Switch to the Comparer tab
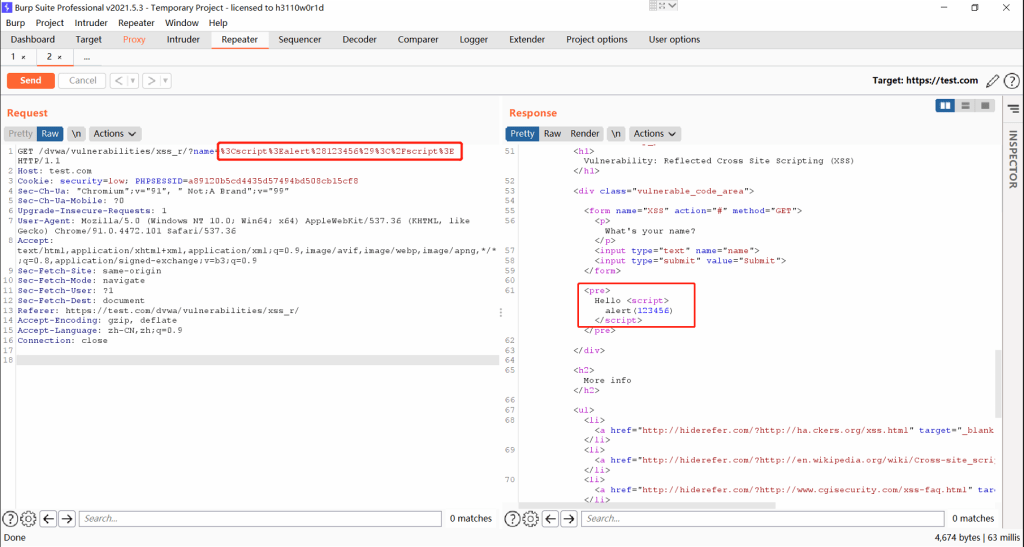Viewport: 1024px width, 547px height. click(418, 40)
